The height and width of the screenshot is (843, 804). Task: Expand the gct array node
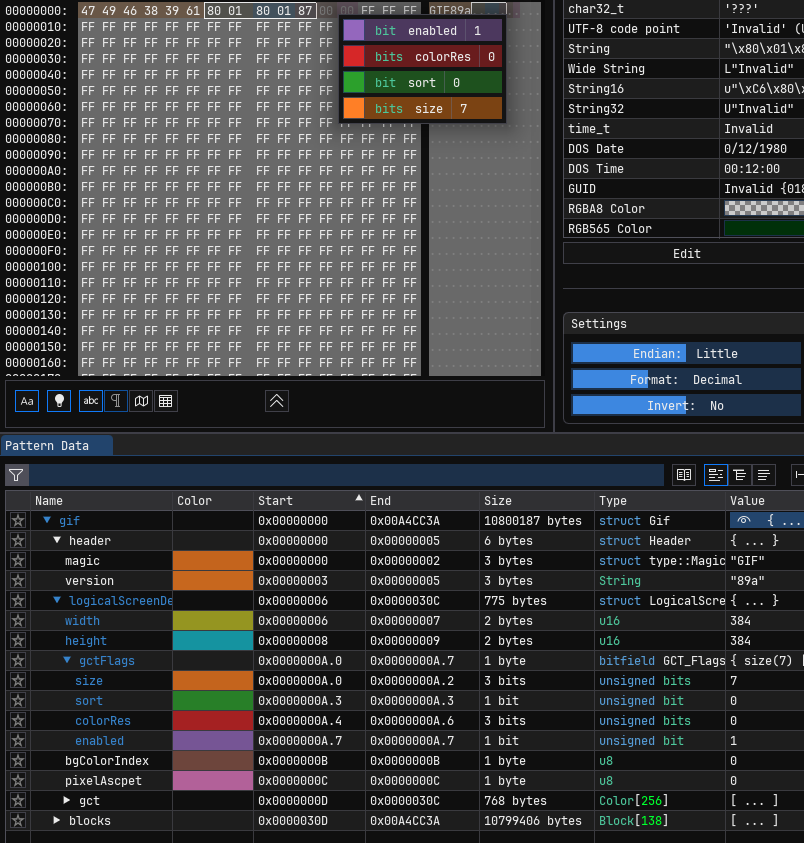(67, 800)
